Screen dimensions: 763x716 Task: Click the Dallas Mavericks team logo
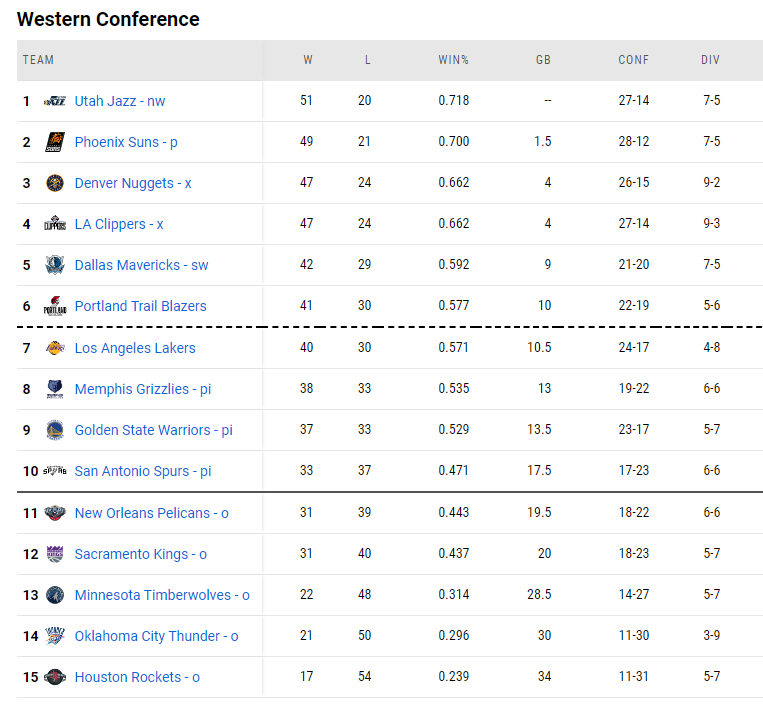pos(55,265)
